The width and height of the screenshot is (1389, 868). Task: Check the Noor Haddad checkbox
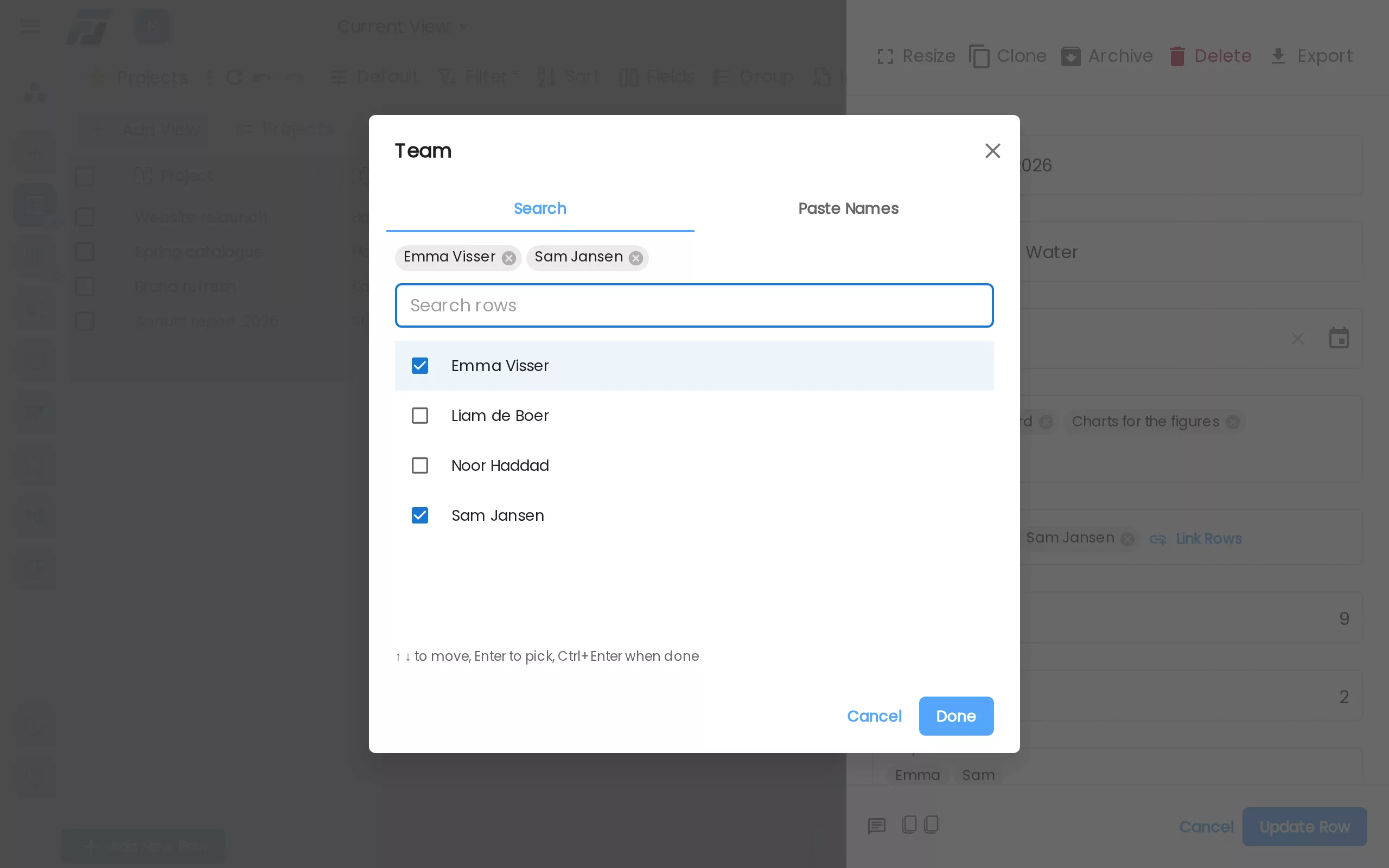(419, 465)
